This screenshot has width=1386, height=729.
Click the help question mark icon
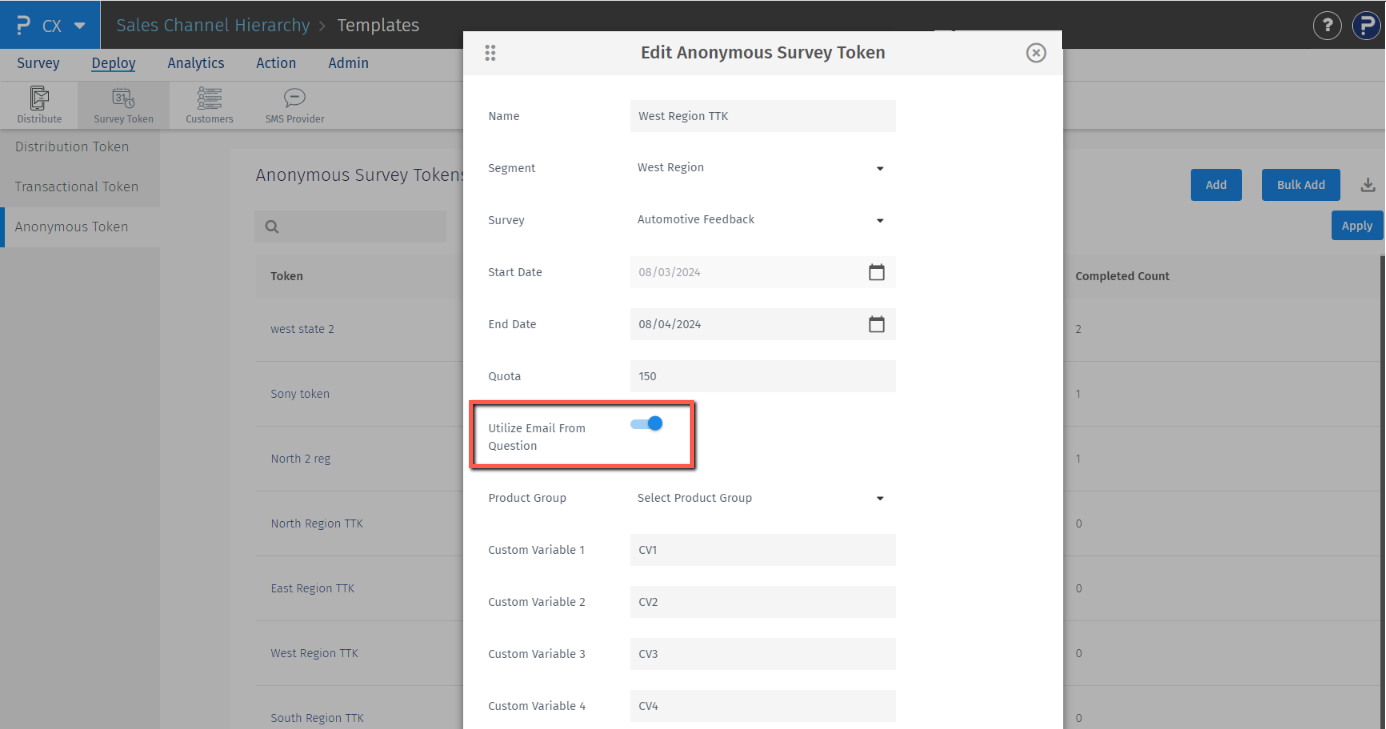coord(1327,25)
